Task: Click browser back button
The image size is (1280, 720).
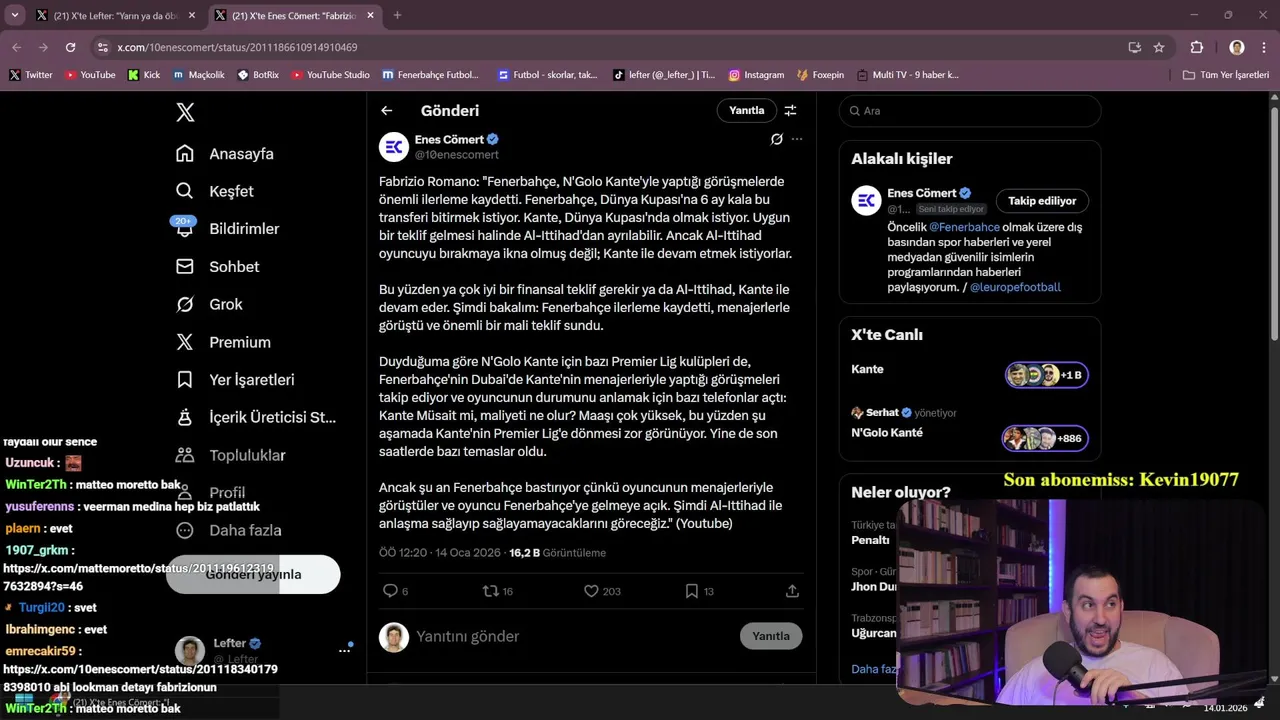Action: 17,47
